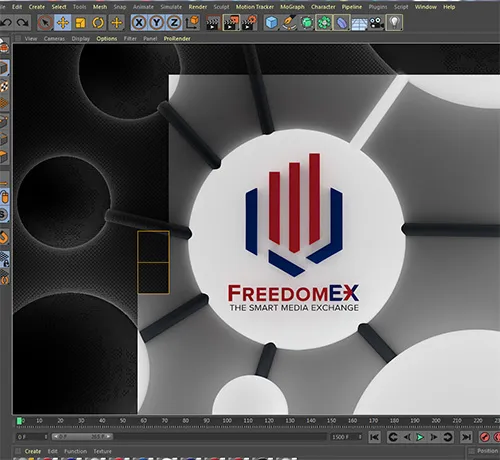Open the viewport Cameras menu
The height and width of the screenshot is (460, 500).
pyautogui.click(x=54, y=39)
